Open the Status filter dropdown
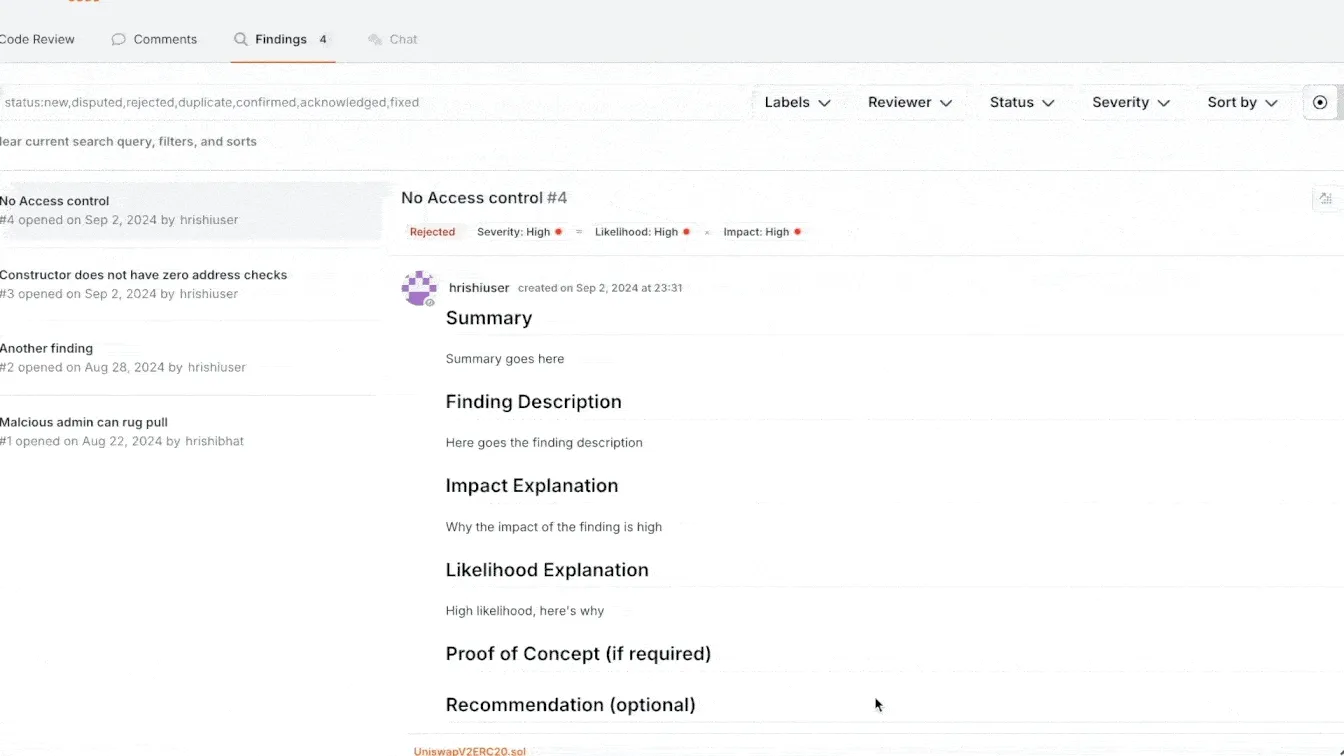This screenshot has width=1344, height=756. [x=1022, y=102]
